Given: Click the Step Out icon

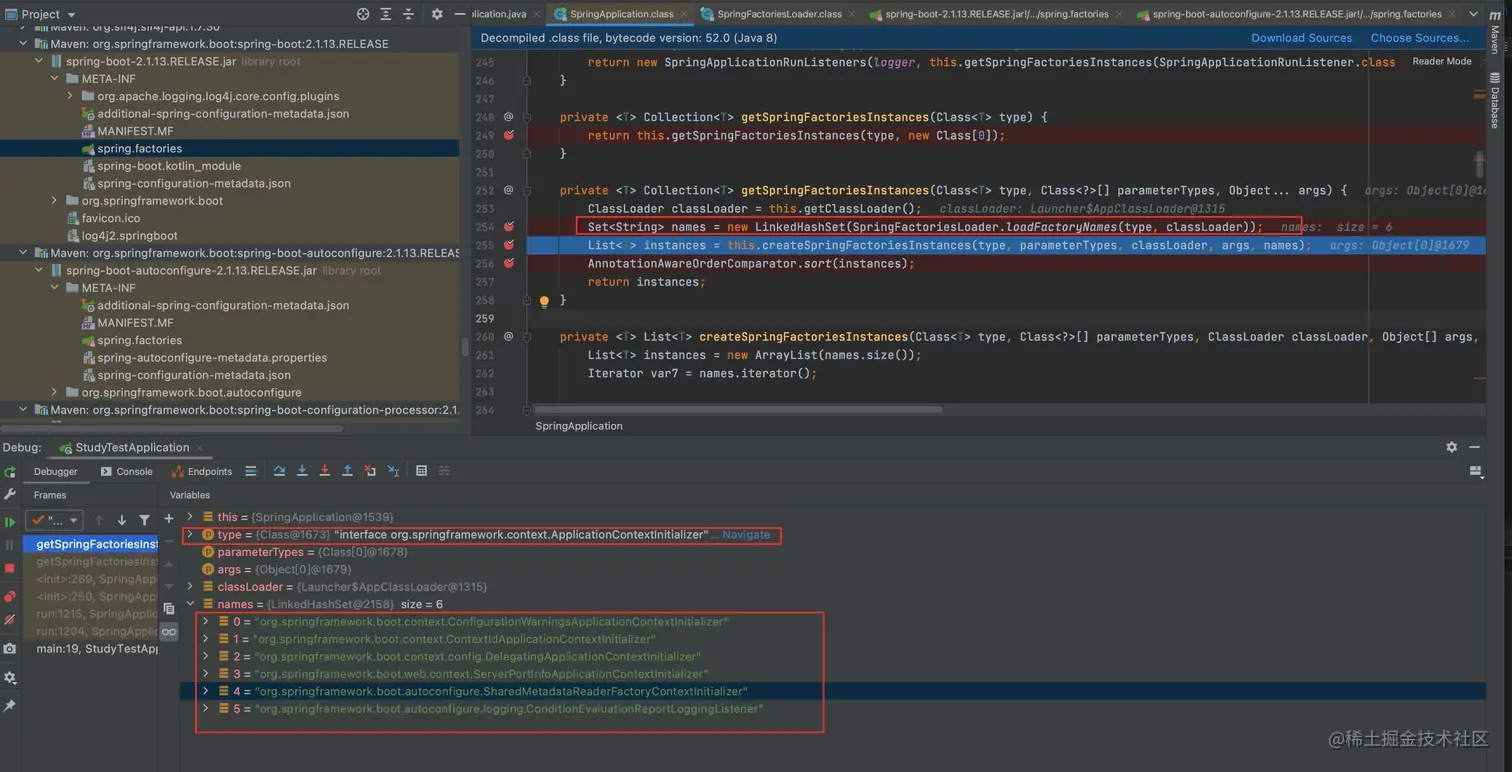Looking at the screenshot, I should tap(347, 471).
